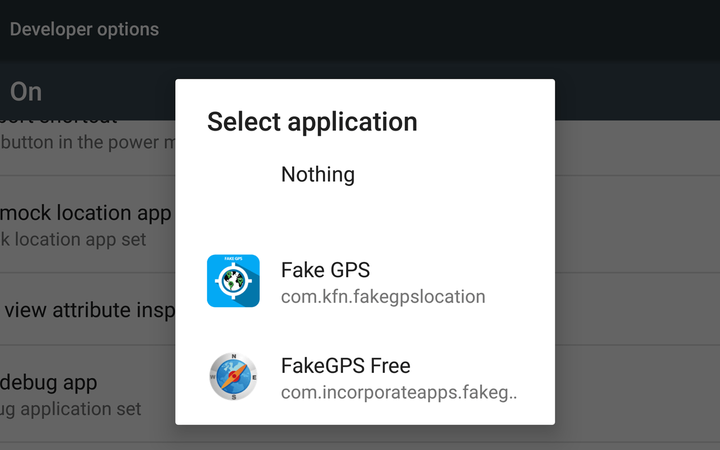Click the Select application dialog title

(x=312, y=122)
